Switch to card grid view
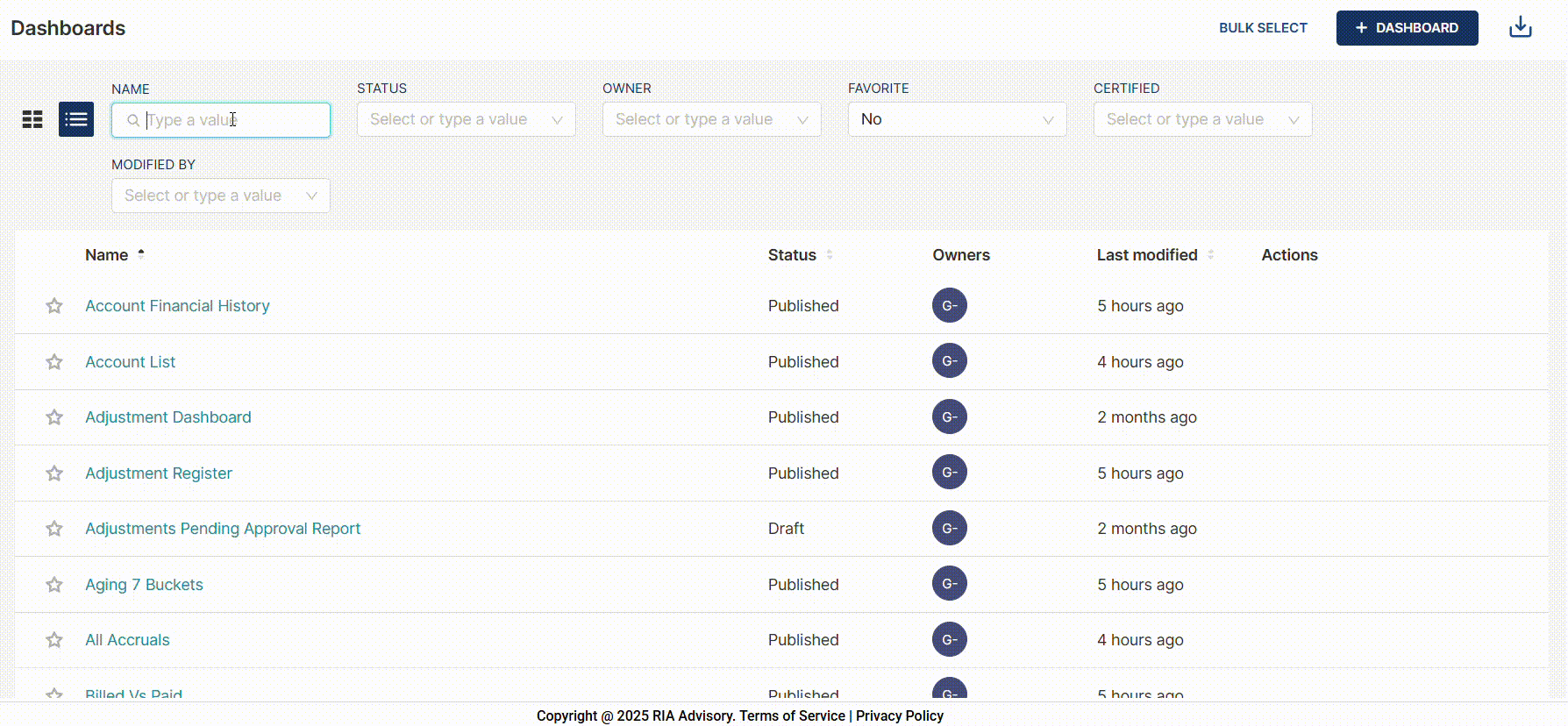Viewport: 1568px width, 726px height. [32, 119]
